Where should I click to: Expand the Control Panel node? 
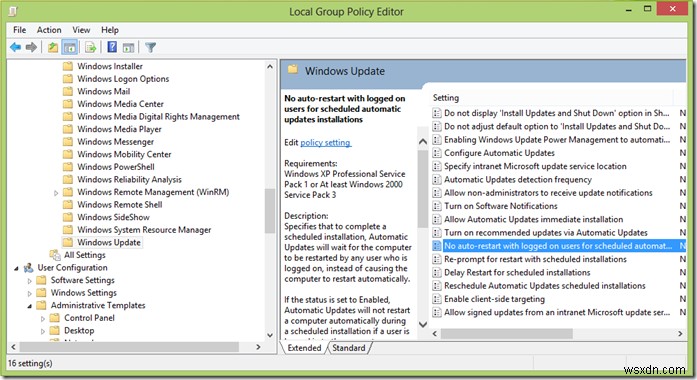43,319
